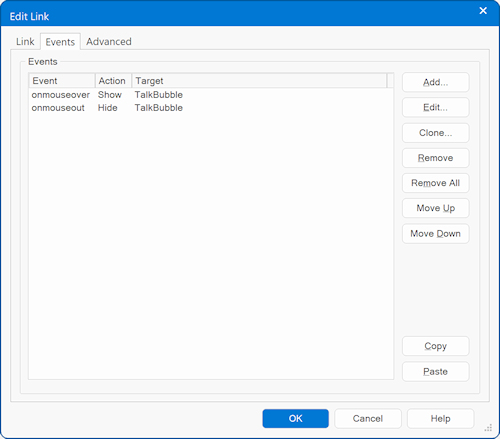Select the Events tab
The height and width of the screenshot is (439, 500).
pyautogui.click(x=60, y=42)
